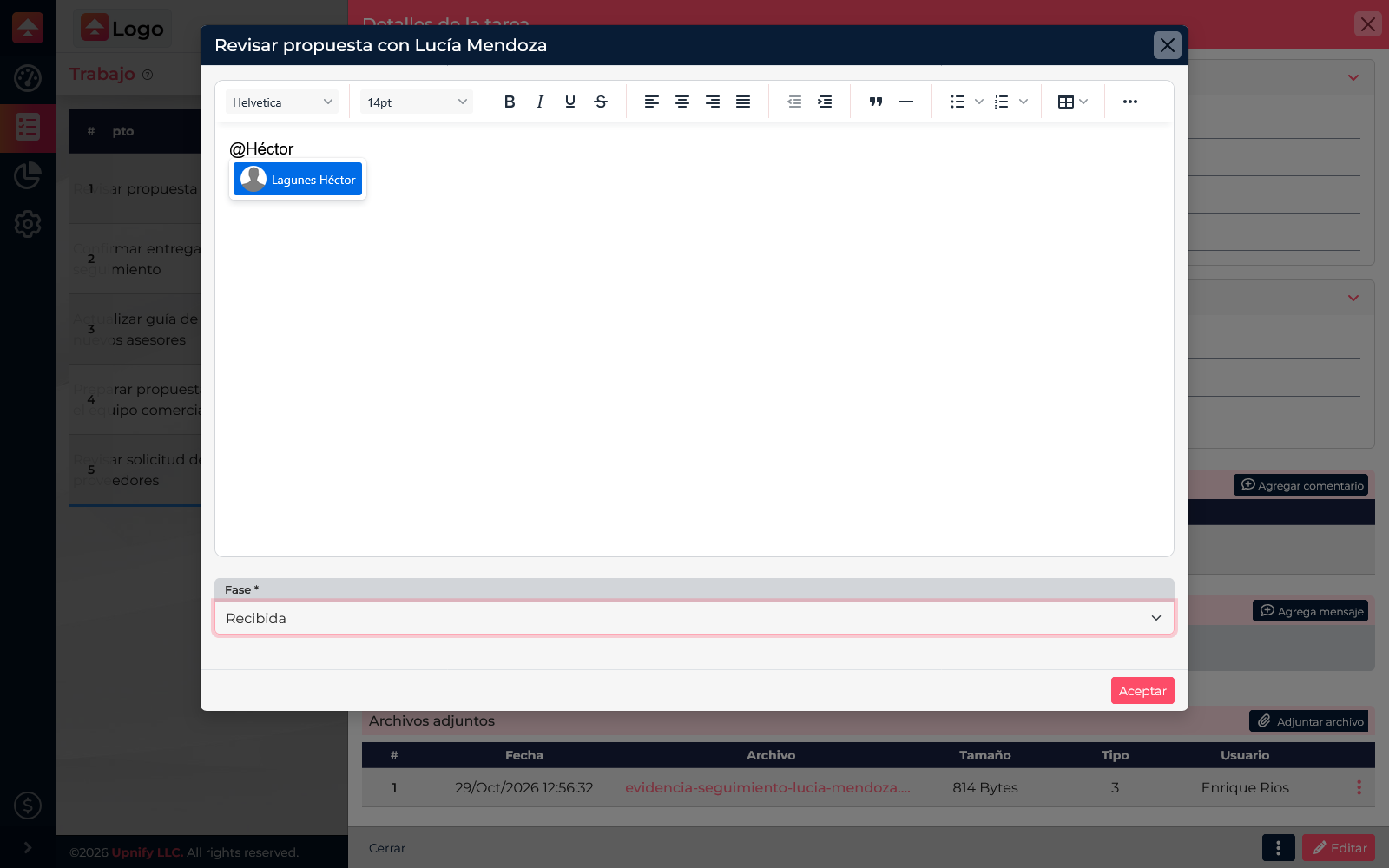The width and height of the screenshot is (1389, 868).
Task: Open the Helvetica font family dropdown
Action: [x=282, y=102]
